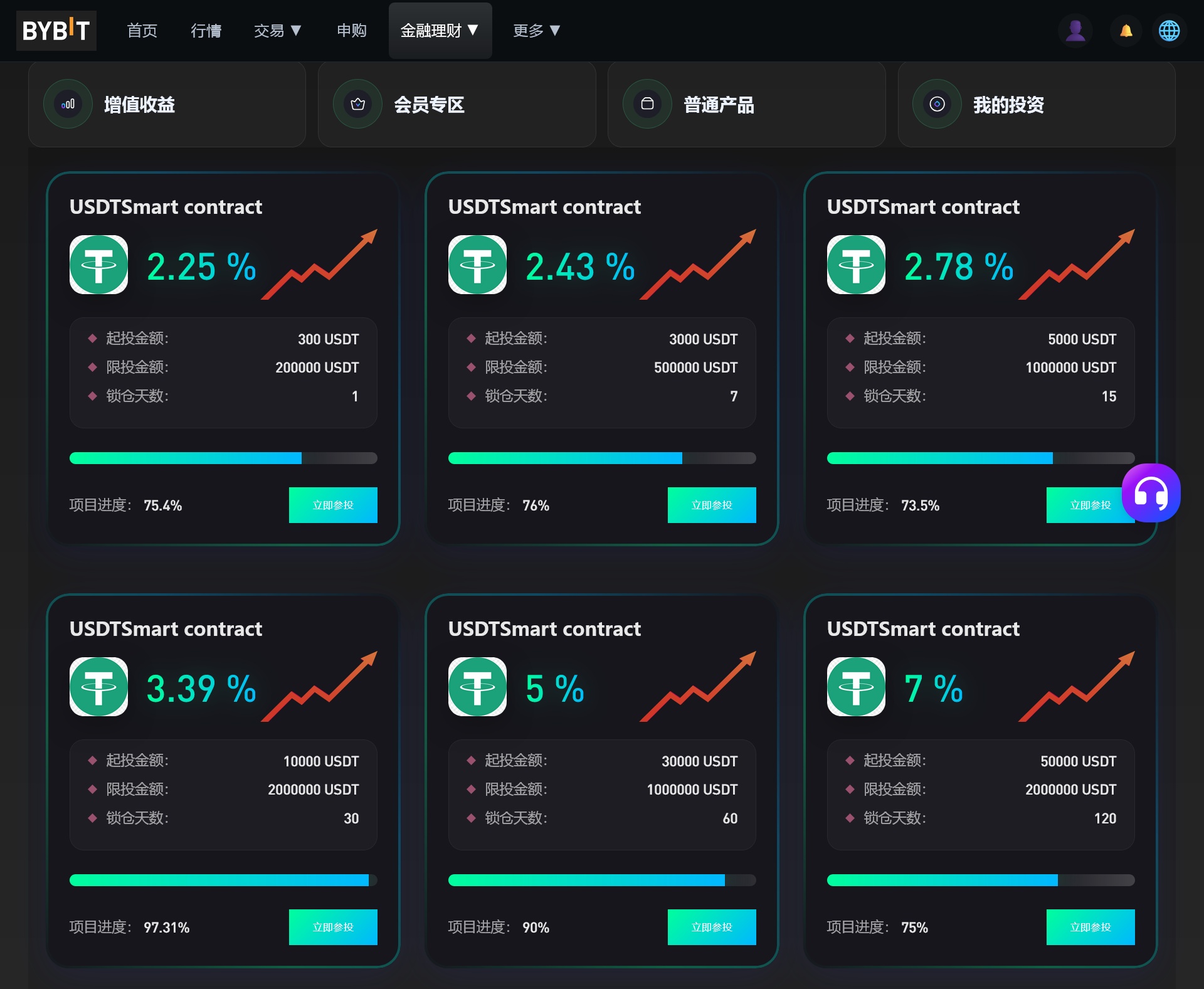Click the 我的投资 target icon

(x=937, y=104)
